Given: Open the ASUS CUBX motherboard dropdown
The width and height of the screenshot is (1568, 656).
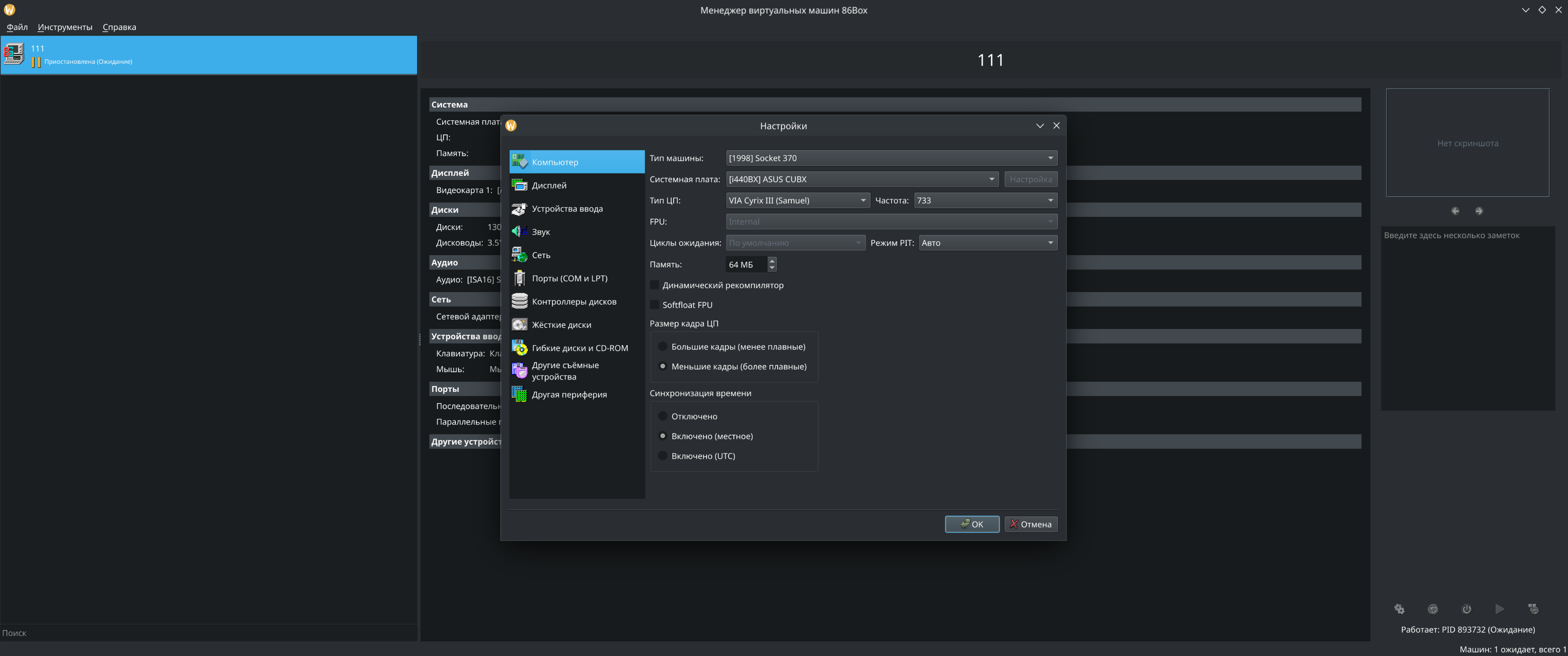Looking at the screenshot, I should tap(861, 179).
